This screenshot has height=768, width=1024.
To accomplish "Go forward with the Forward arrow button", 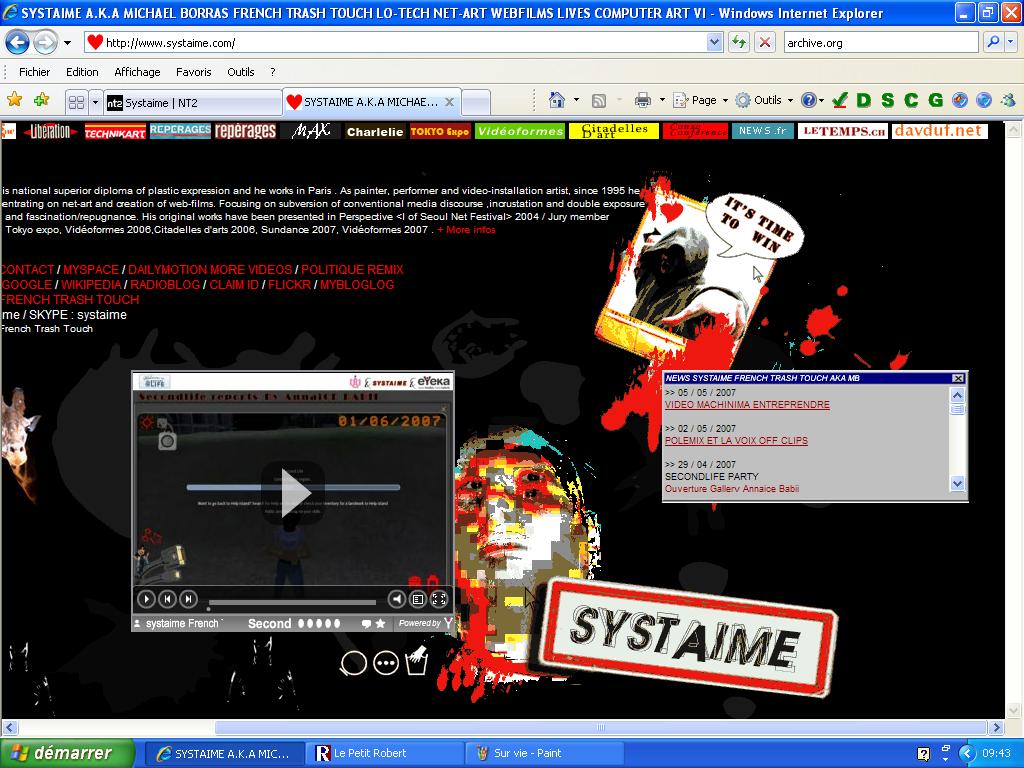I will (x=45, y=43).
